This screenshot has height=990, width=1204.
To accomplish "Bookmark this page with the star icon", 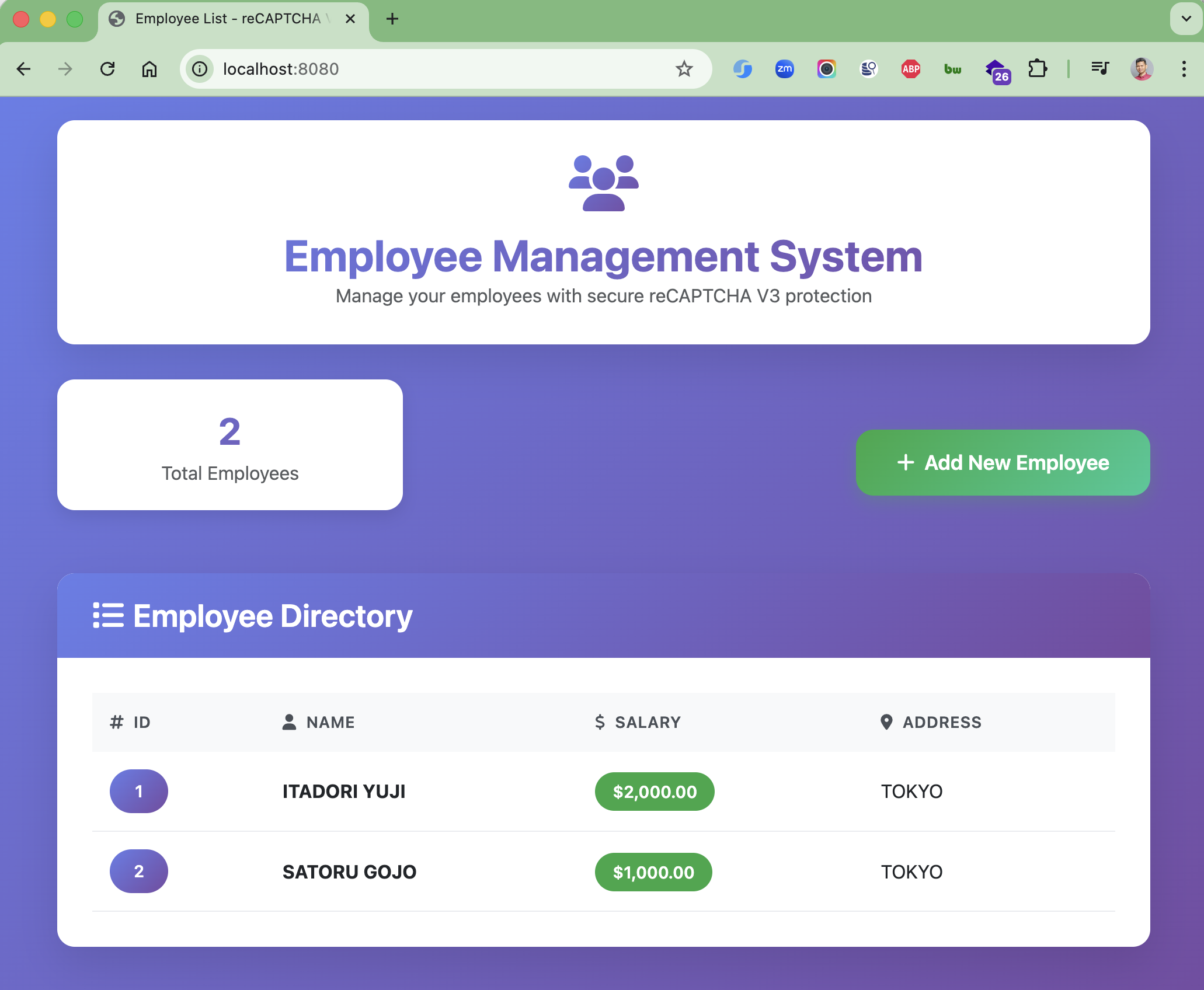I will 684,69.
